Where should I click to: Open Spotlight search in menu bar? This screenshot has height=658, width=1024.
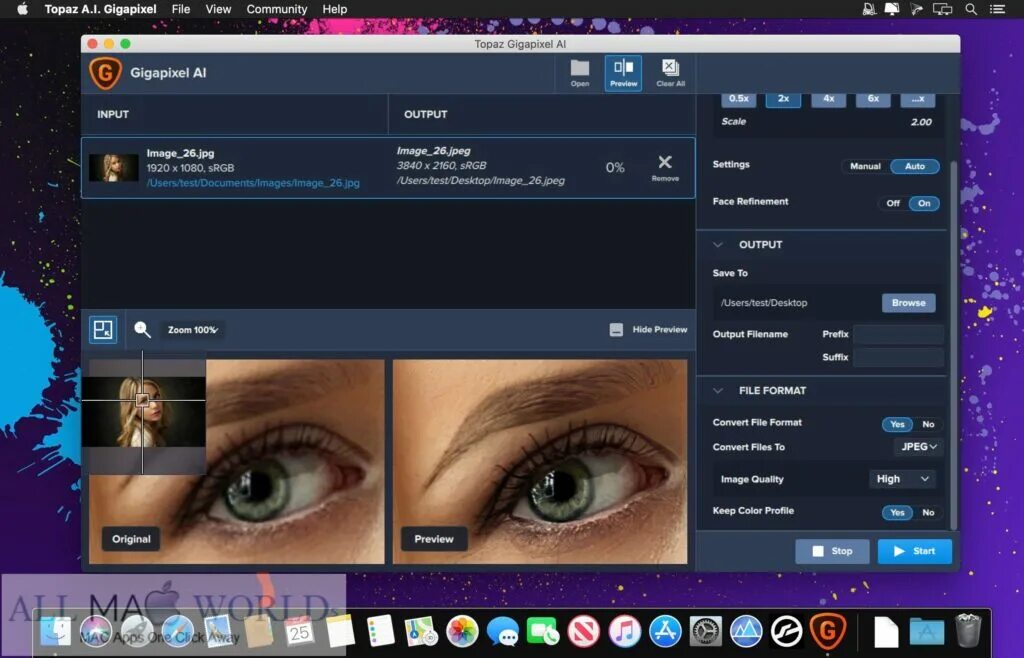(971, 9)
